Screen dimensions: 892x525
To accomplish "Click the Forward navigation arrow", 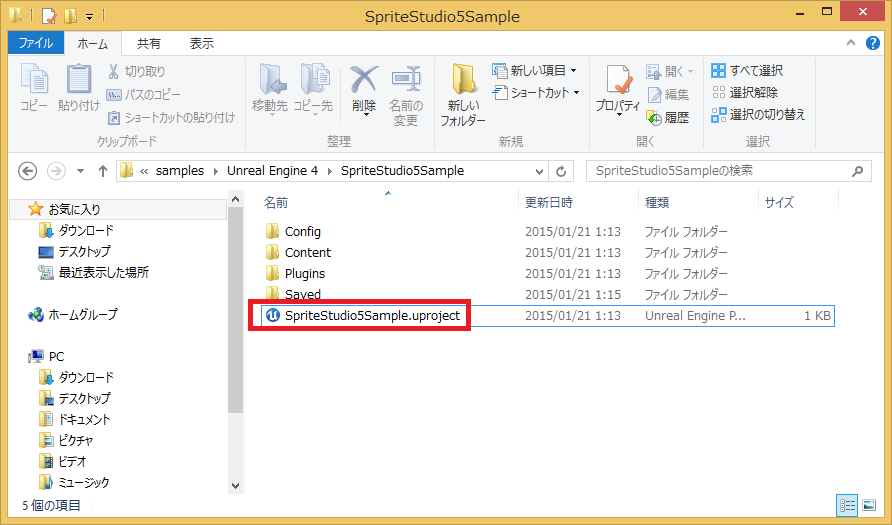I will tap(56, 171).
